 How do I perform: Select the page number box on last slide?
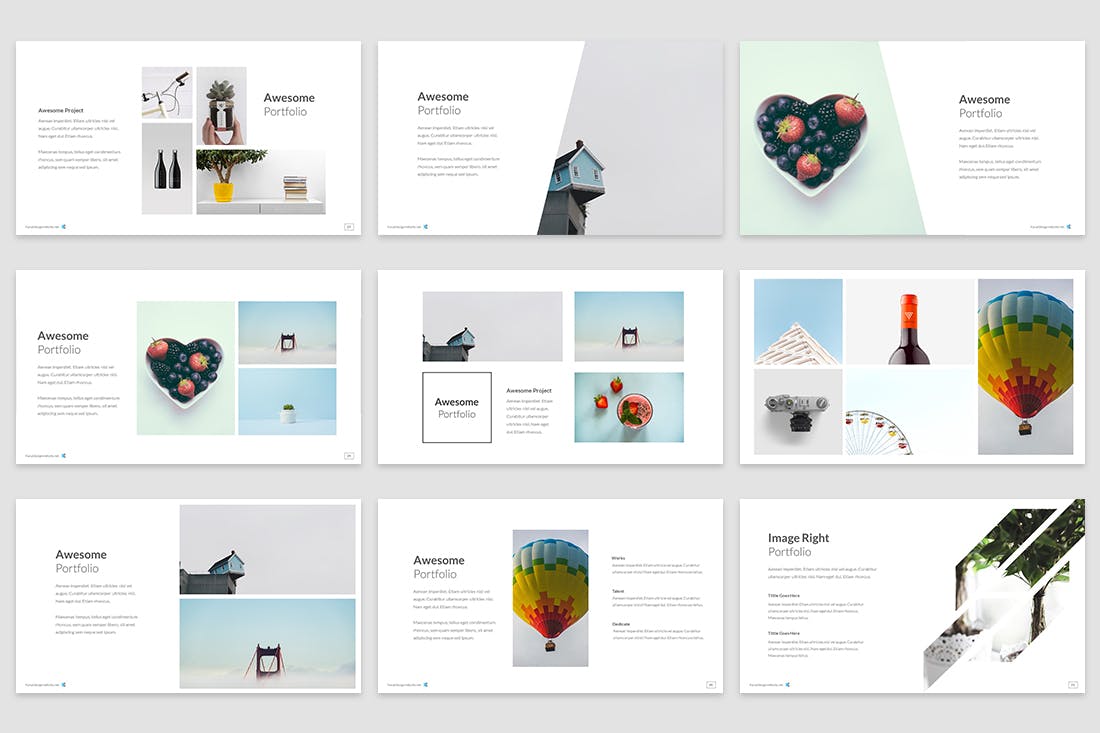(1072, 685)
